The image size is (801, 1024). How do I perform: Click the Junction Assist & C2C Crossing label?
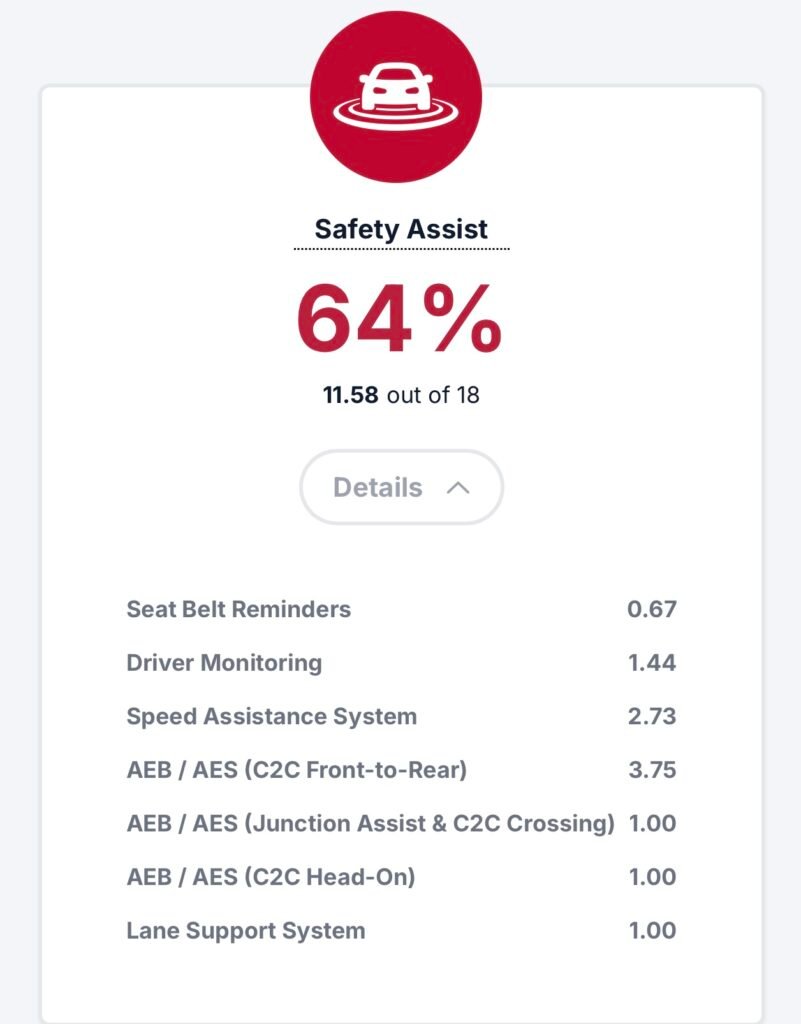371,823
